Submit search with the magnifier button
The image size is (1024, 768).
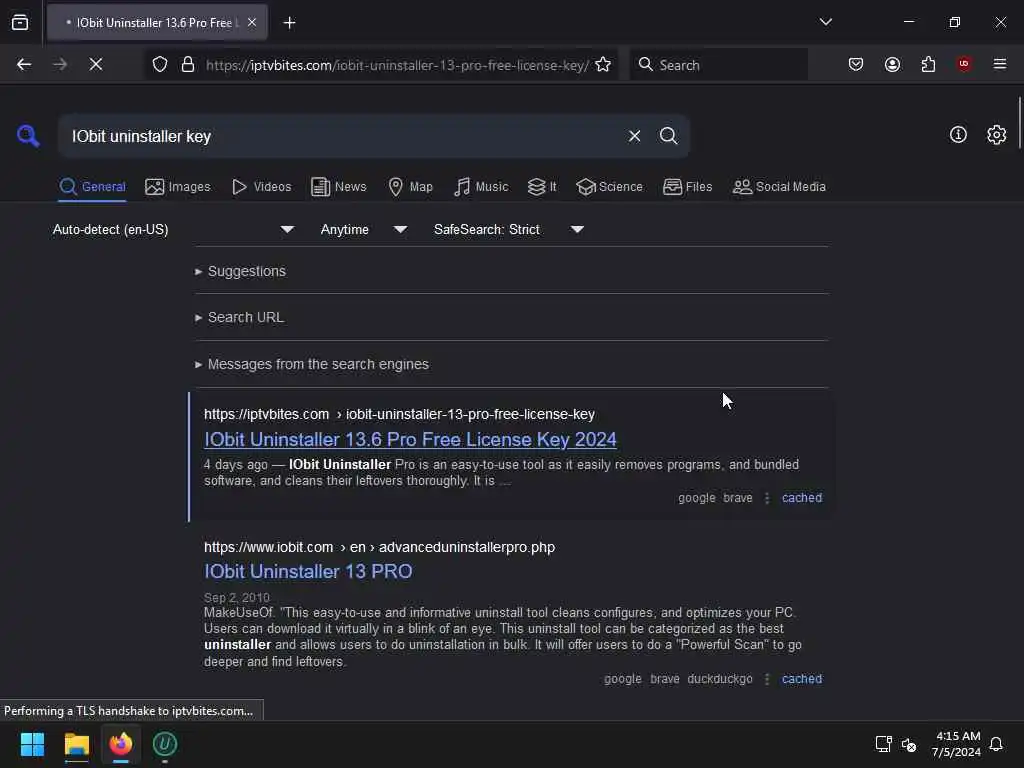[669, 136]
